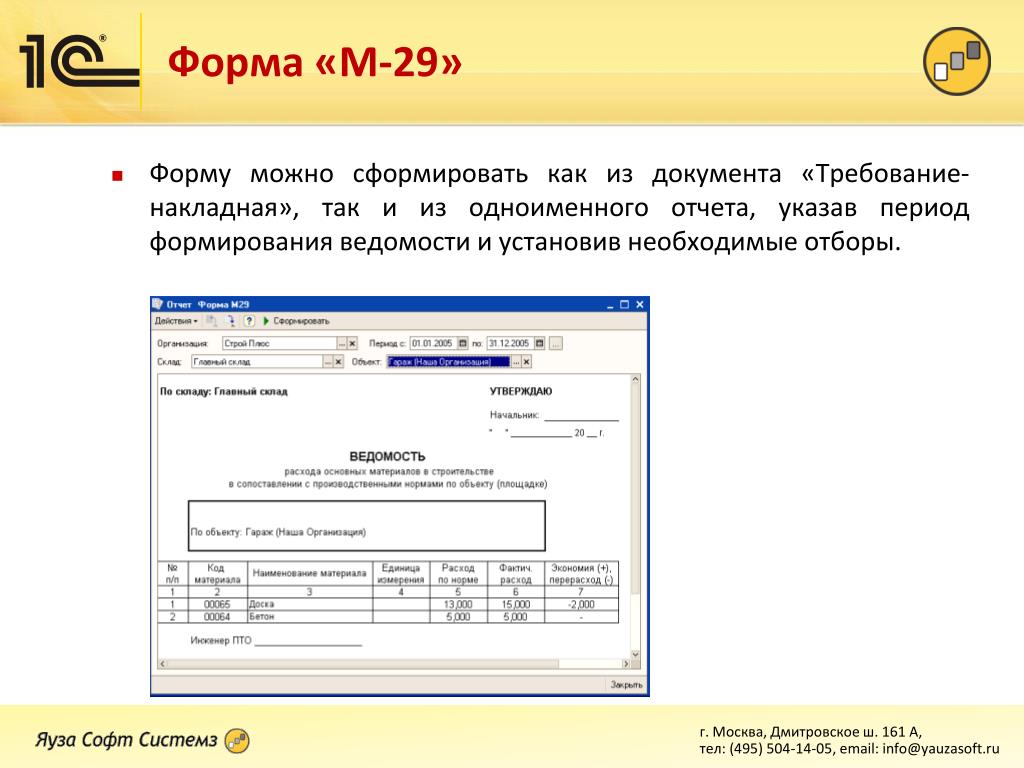Click column header Единица измерения
The height and width of the screenshot is (768, 1024).
[401, 573]
